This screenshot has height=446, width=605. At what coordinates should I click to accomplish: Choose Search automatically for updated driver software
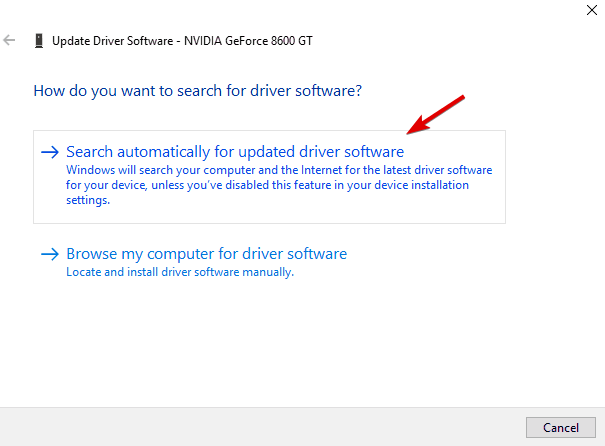(269, 177)
